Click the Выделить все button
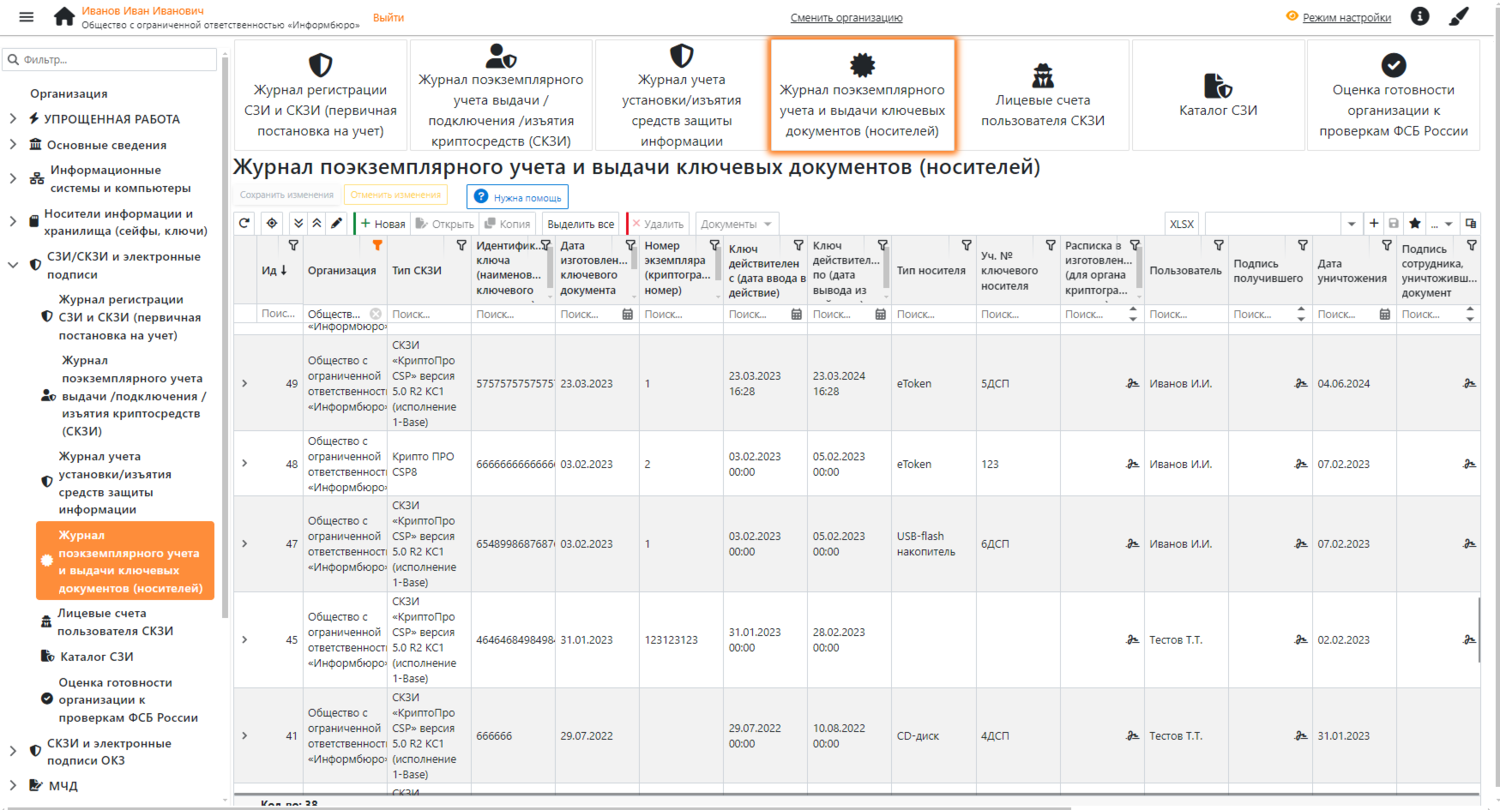 (x=580, y=224)
